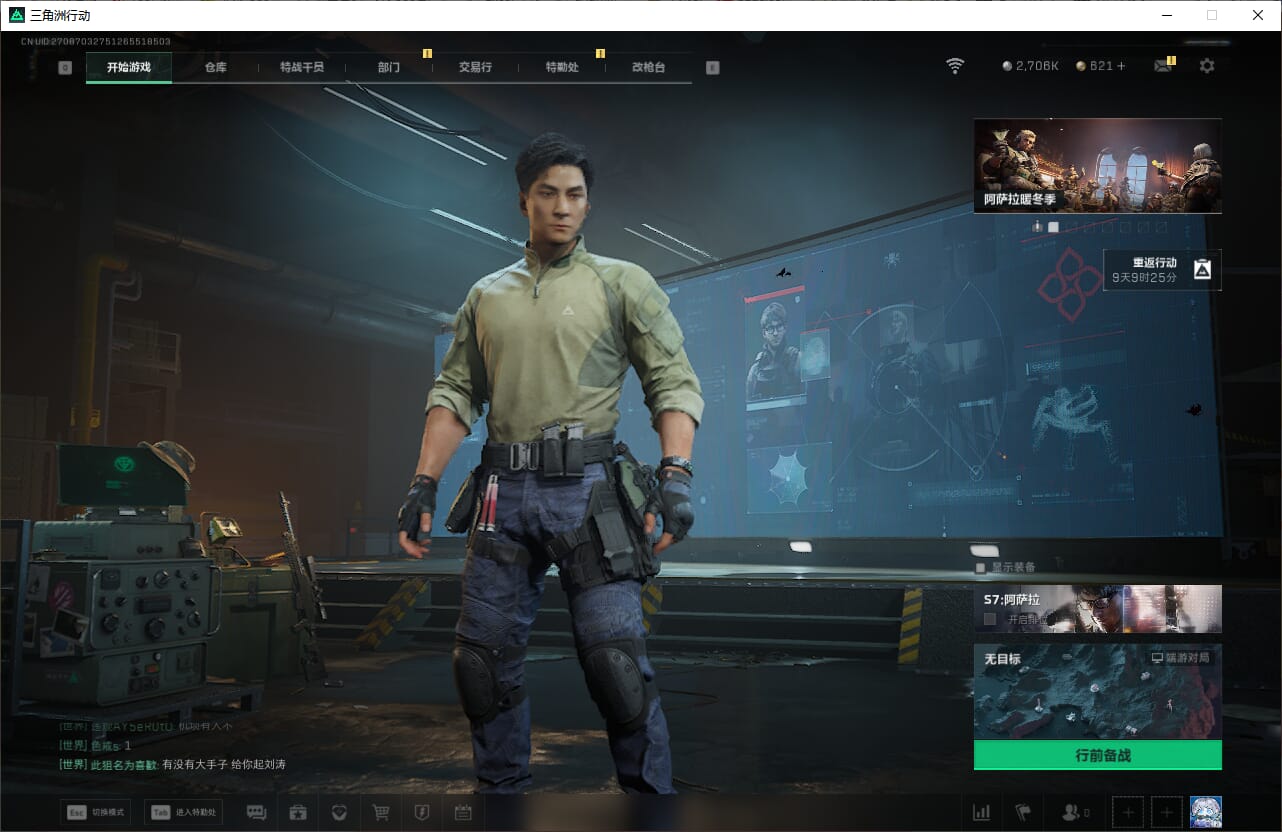
Task: Invite teammate in second empty plus slot
Action: (x=1167, y=812)
